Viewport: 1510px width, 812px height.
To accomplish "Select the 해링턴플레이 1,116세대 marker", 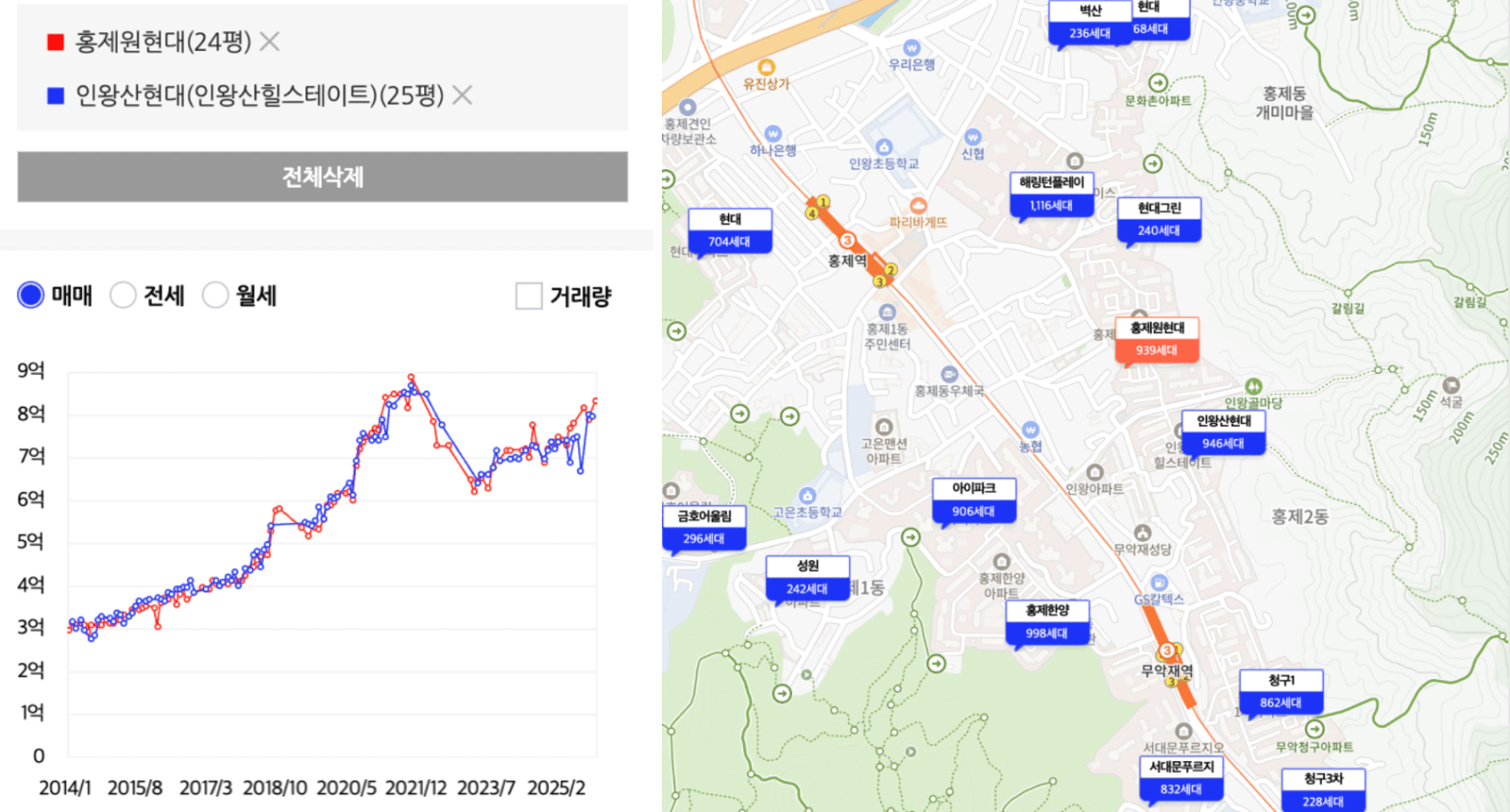I will coord(1051,194).
